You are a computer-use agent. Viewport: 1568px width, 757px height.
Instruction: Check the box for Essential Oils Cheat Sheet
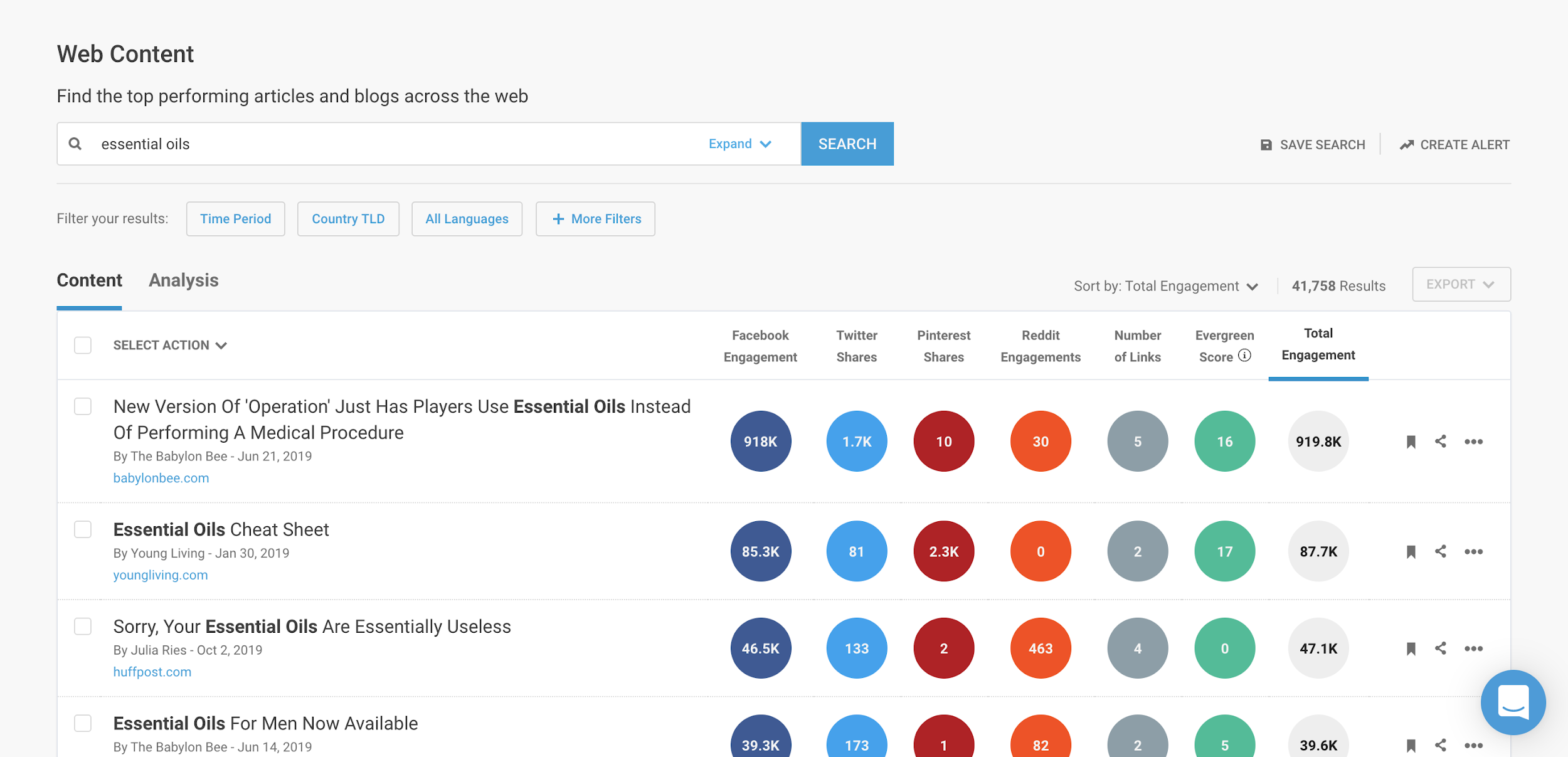point(83,529)
